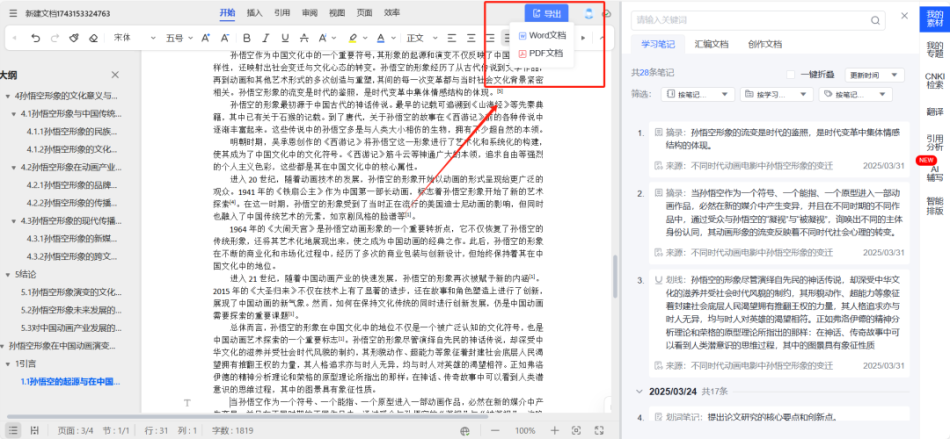Click the format painter icon
Viewport: 950px width, 439px height.
pyautogui.click(x=75, y=38)
